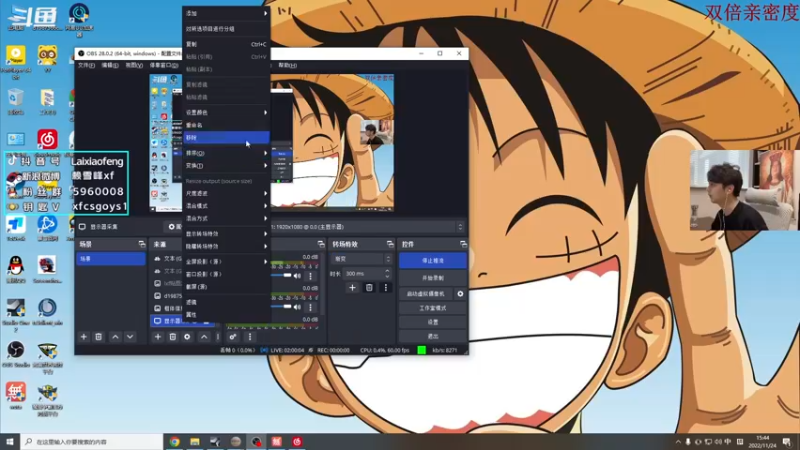800x450 pixels.
Task: Open three-dot menu of the first audio channel
Action: coord(310,276)
